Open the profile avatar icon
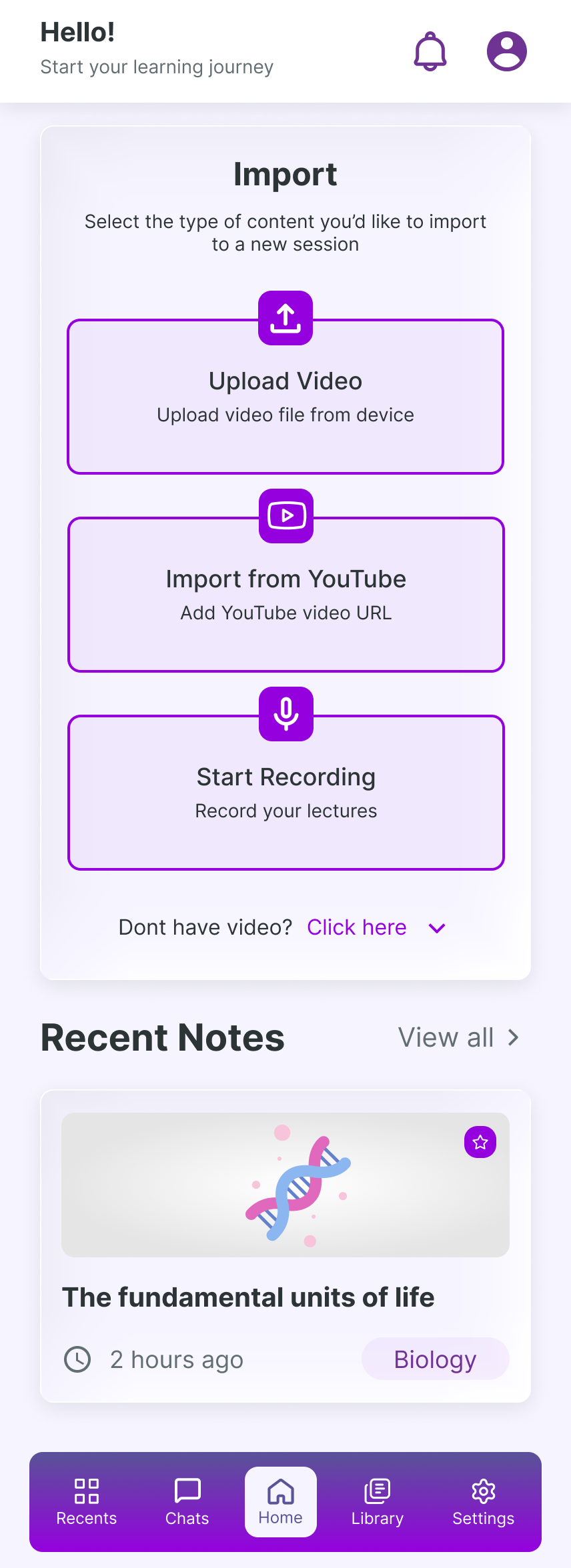 tap(507, 51)
